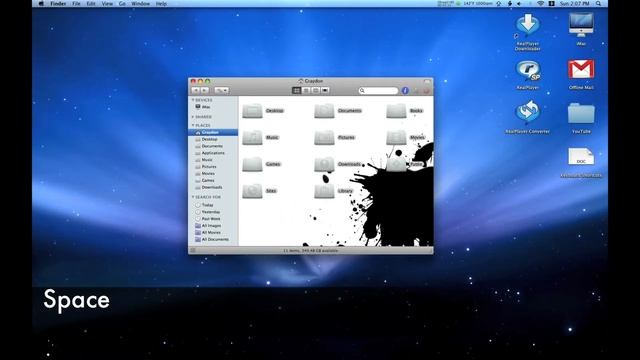The height and width of the screenshot is (360, 640).
Task: Go forward with the Finder forward button
Action: click(205, 91)
